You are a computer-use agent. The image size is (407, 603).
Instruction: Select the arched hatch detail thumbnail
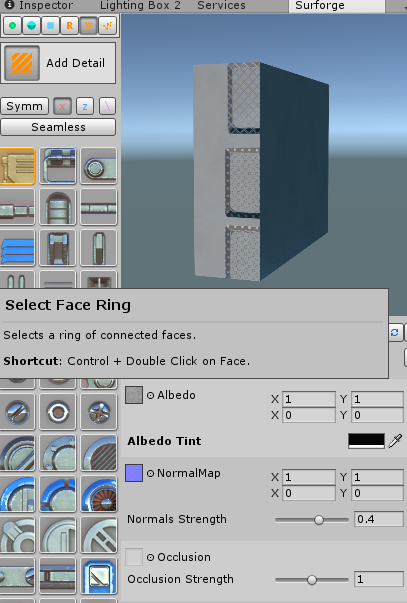point(58,207)
